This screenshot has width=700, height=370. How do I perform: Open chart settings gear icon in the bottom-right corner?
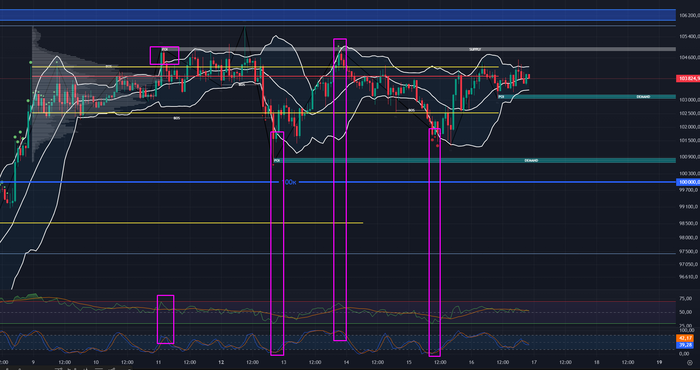click(689, 362)
